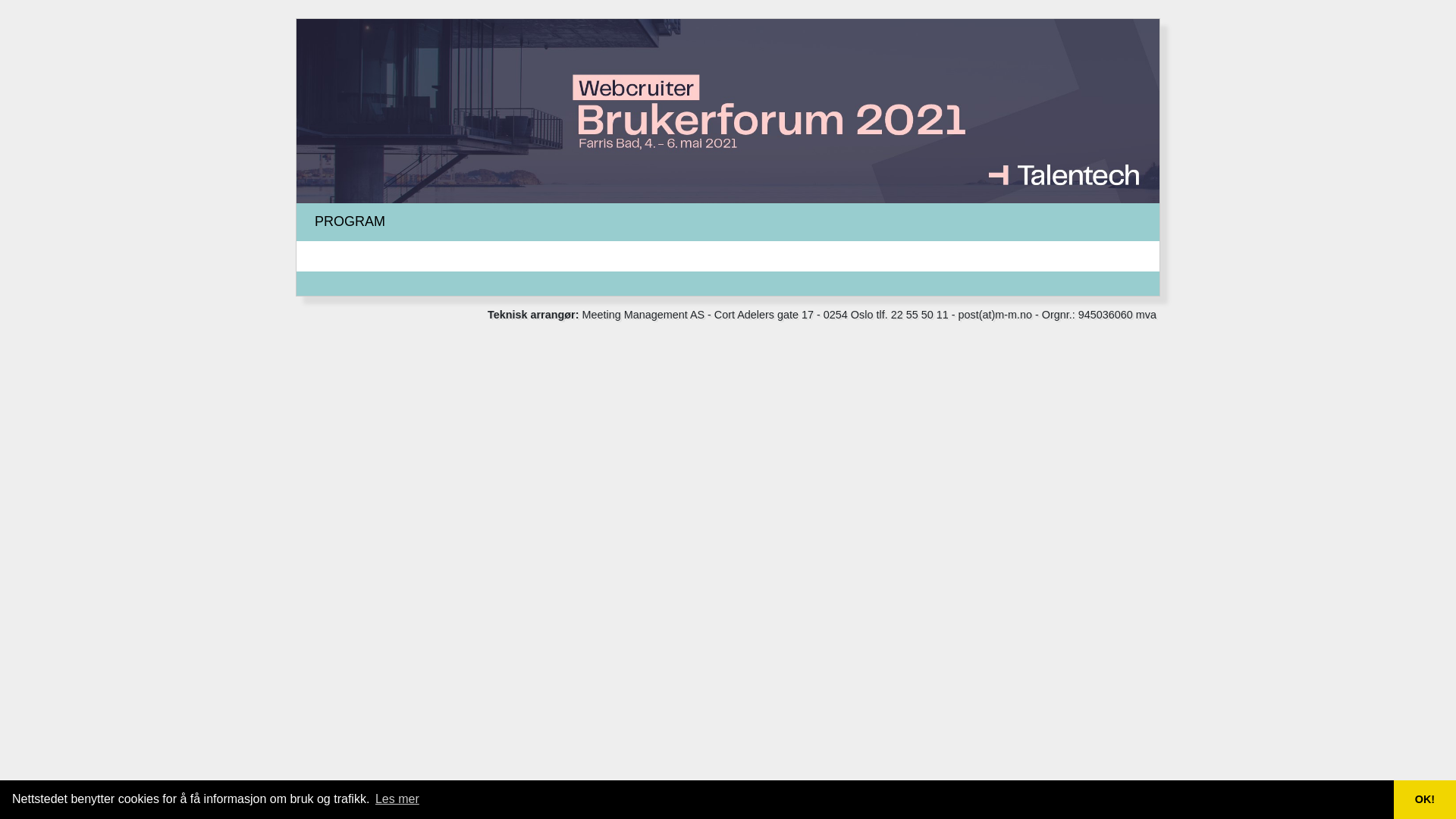1456x819 pixels.
Task: Open the PROGRAM menu item
Action: [350, 221]
